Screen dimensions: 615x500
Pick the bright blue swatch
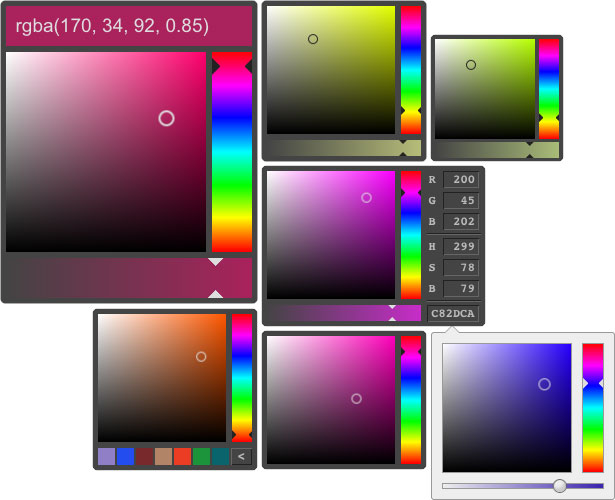(x=125, y=457)
